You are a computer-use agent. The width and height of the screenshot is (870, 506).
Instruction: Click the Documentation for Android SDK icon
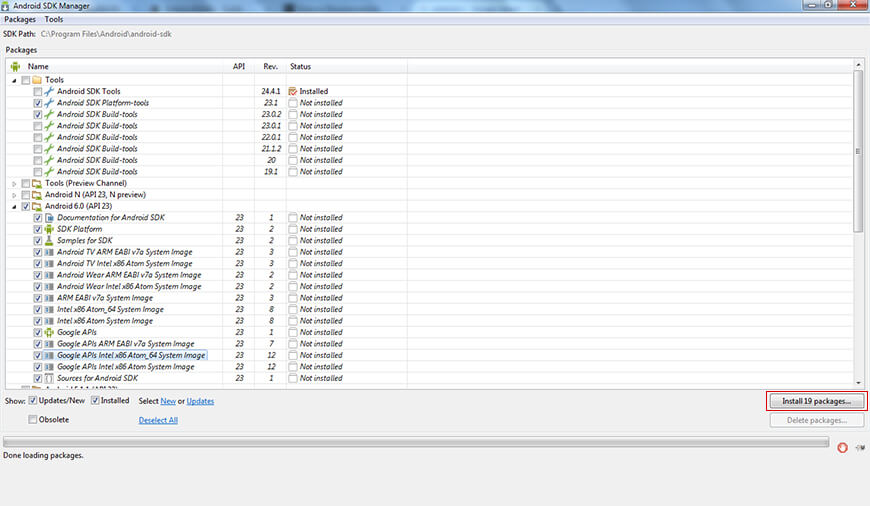tap(49, 218)
